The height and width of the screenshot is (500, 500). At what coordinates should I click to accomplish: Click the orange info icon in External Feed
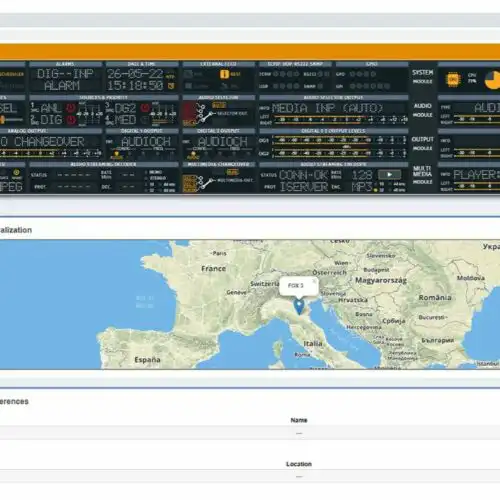click(224, 74)
